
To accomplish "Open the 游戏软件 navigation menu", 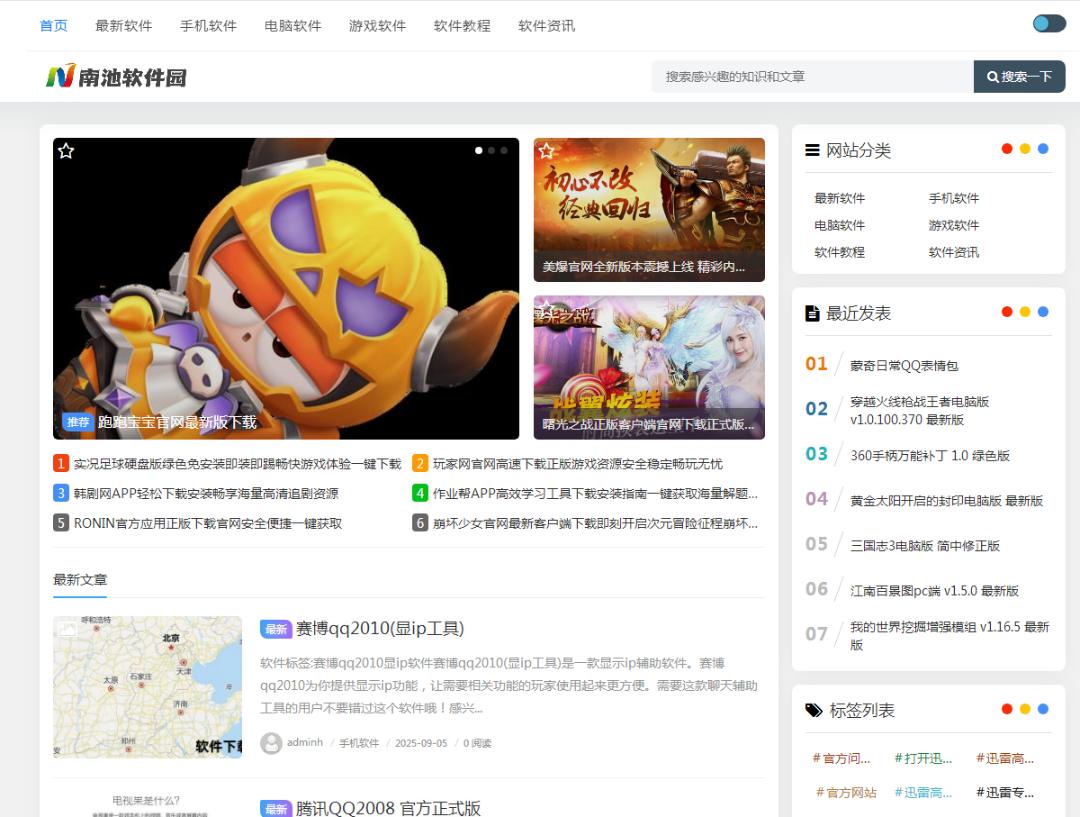I will coord(377,25).
